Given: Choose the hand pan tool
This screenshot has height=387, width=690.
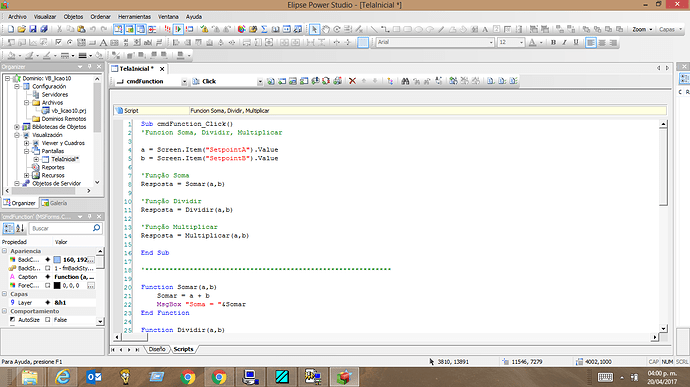Looking at the screenshot, I should point(326,29).
